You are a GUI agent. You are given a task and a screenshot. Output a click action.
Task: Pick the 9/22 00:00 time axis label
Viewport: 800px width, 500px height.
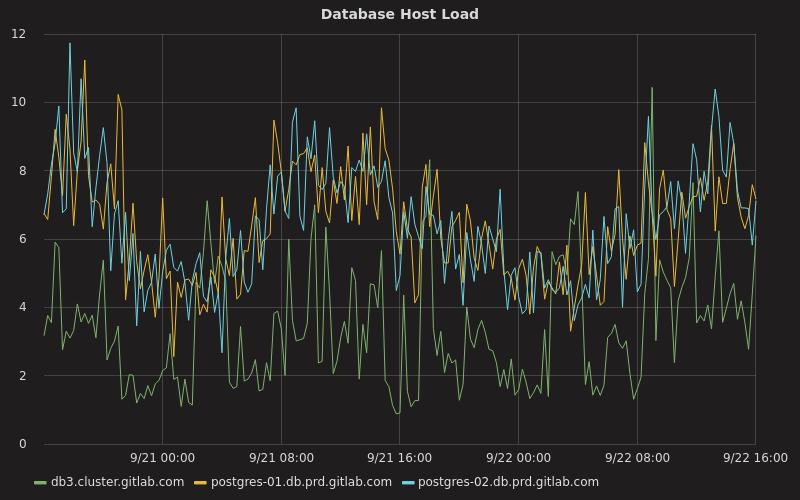pos(518,457)
